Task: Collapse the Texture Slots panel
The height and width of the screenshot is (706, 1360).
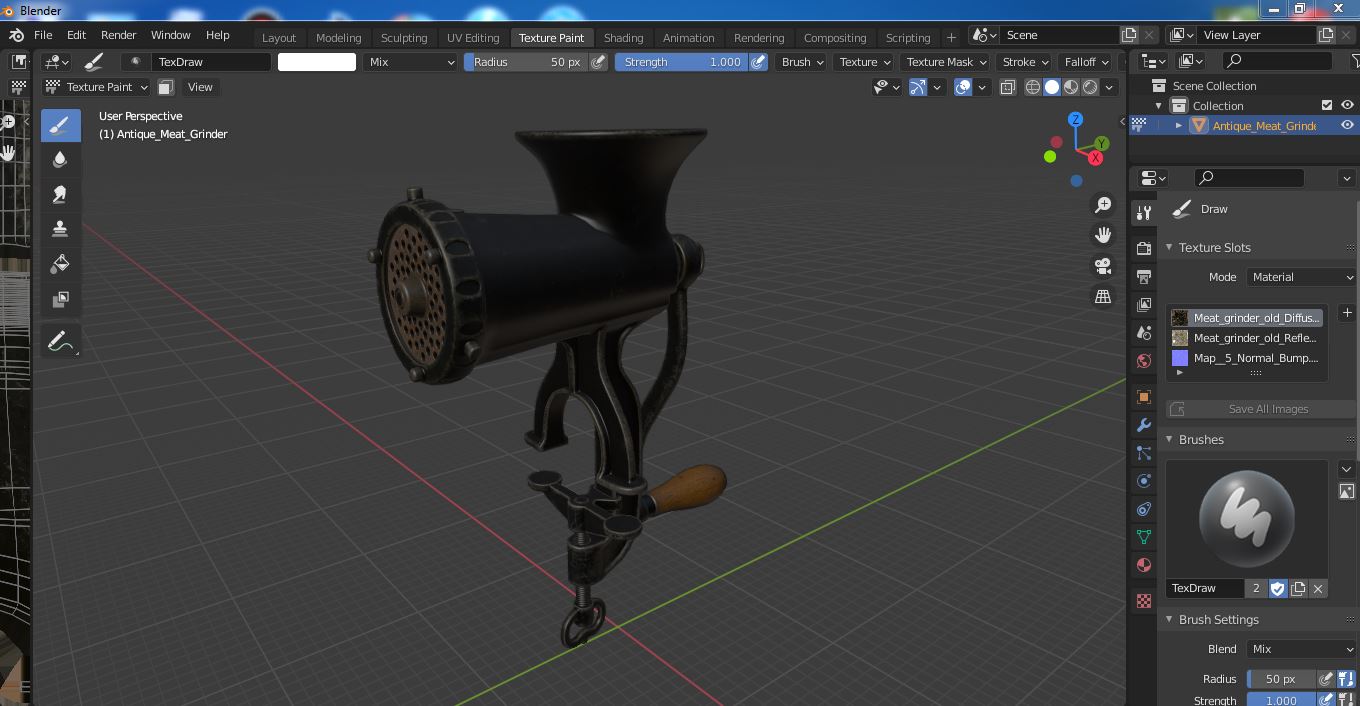Action: pyautogui.click(x=1170, y=248)
